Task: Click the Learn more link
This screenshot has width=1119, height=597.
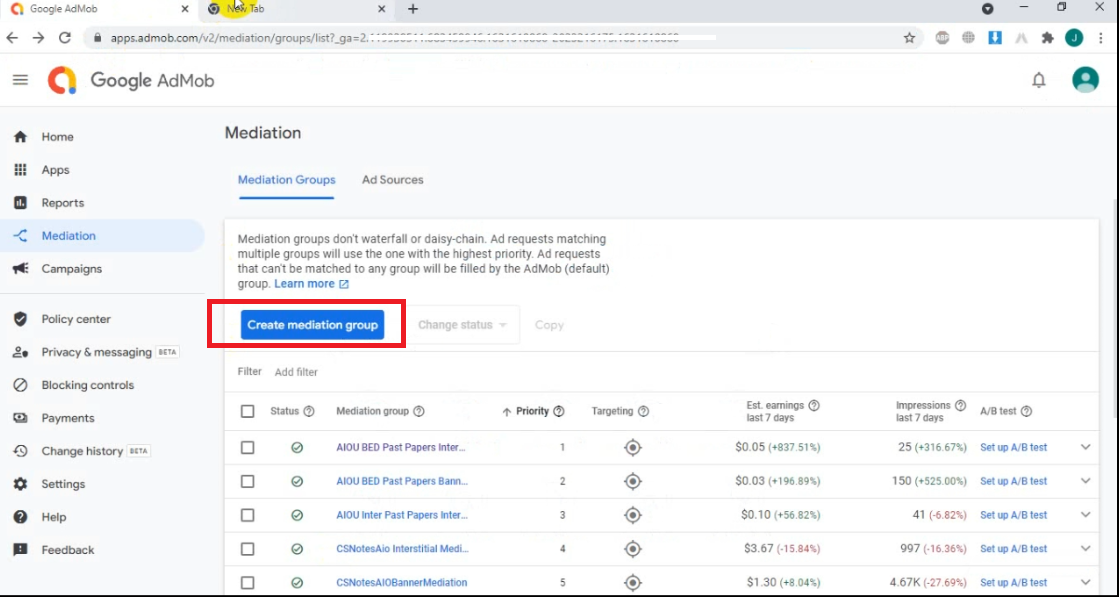Action: [311, 284]
